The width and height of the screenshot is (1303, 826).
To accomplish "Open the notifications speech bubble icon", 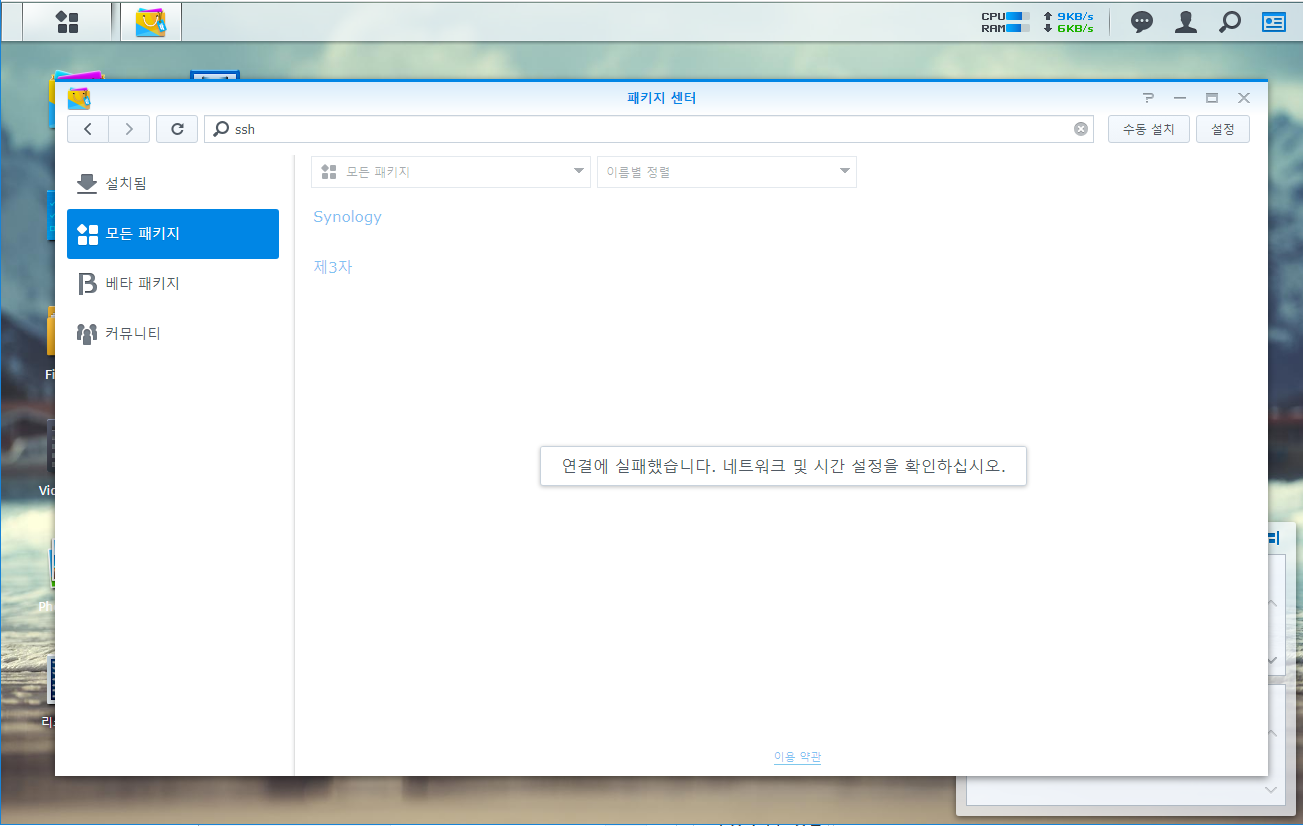I will tap(1142, 22).
